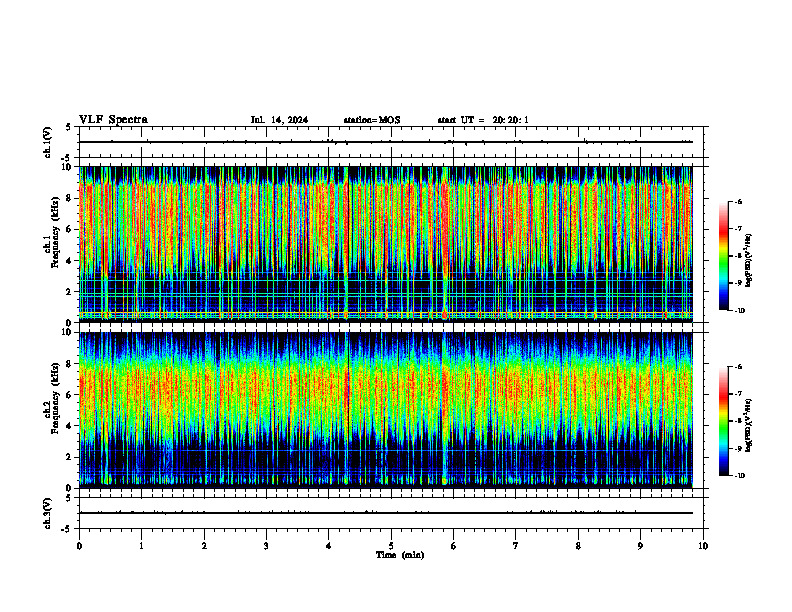Click the log(PSD) label beside ch.1 colorbar
This screenshot has height=612, width=792.
(x=749, y=261)
